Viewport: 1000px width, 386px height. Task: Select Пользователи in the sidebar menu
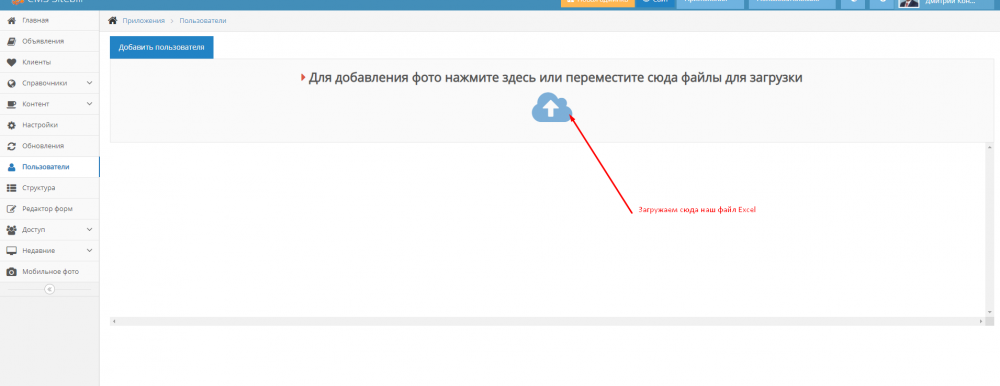[50, 167]
